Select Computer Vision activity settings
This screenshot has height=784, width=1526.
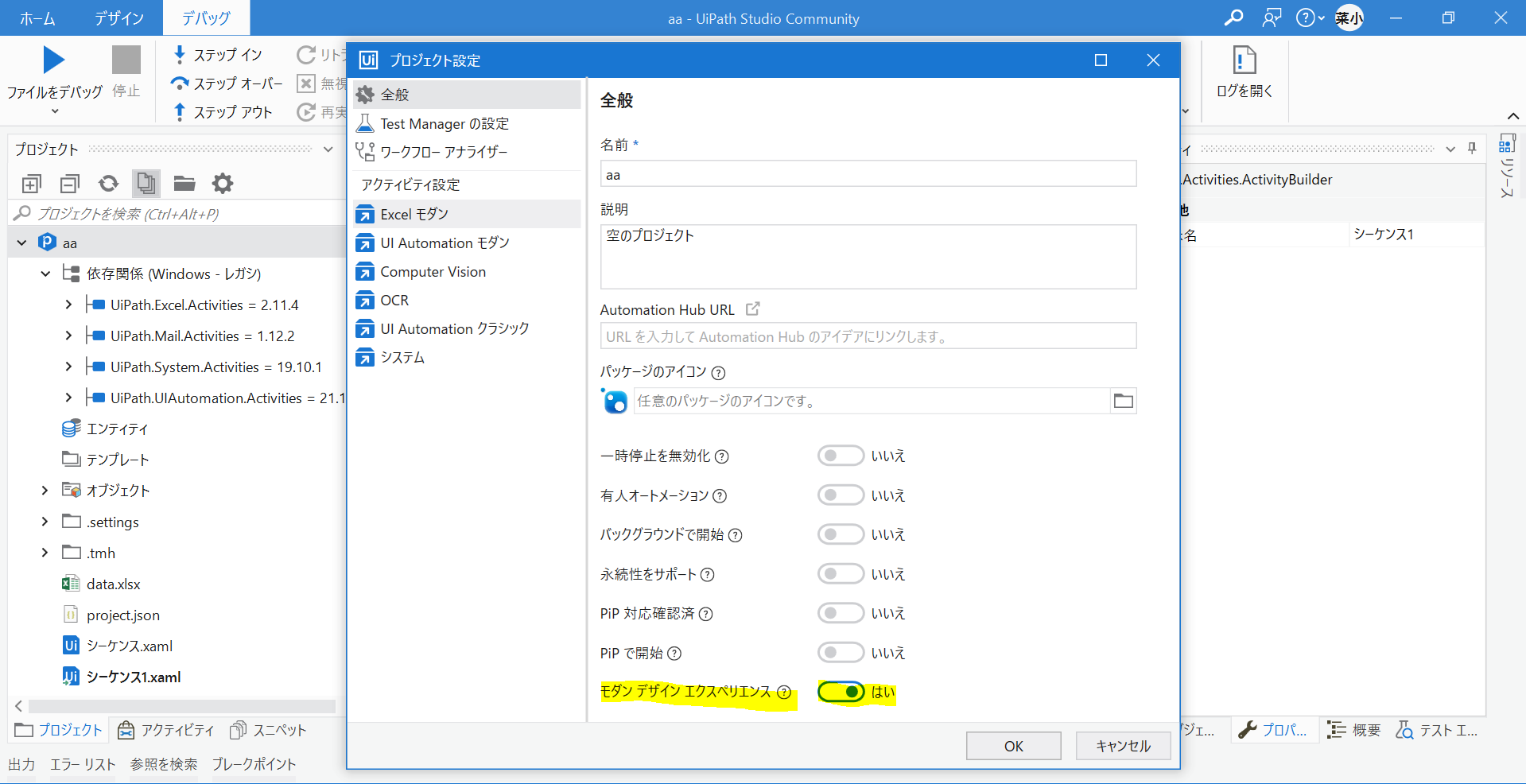point(466,272)
